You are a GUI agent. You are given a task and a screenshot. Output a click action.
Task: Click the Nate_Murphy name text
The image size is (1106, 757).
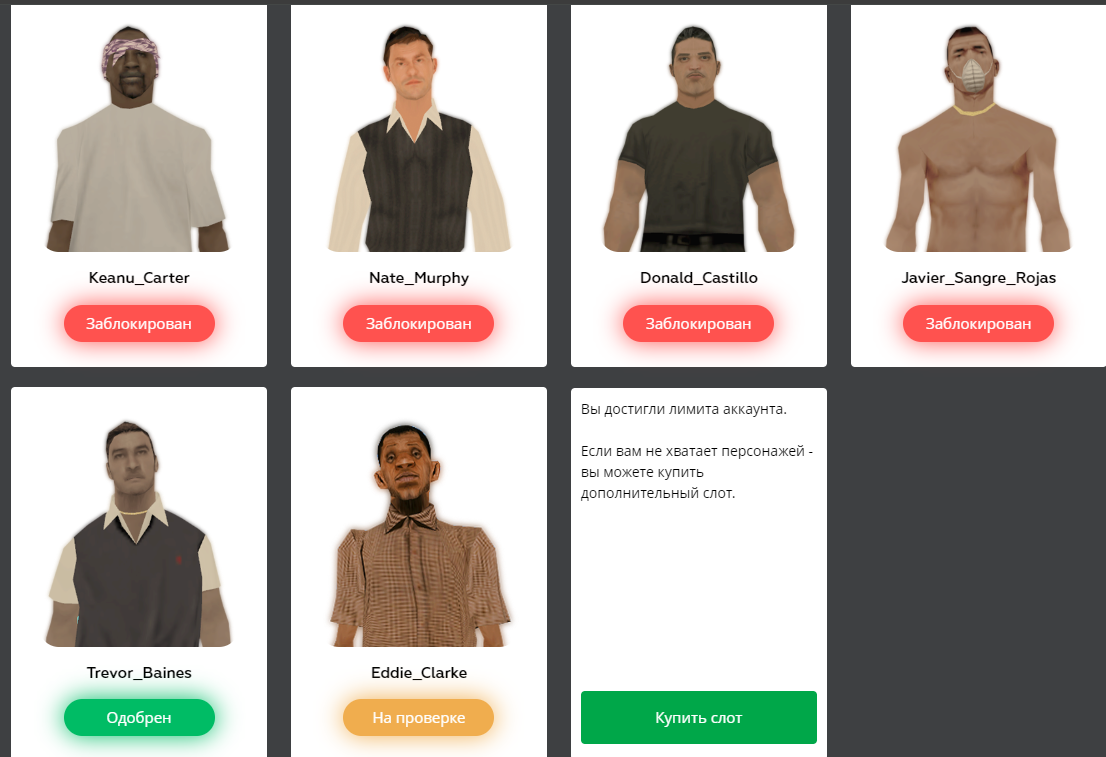click(419, 278)
